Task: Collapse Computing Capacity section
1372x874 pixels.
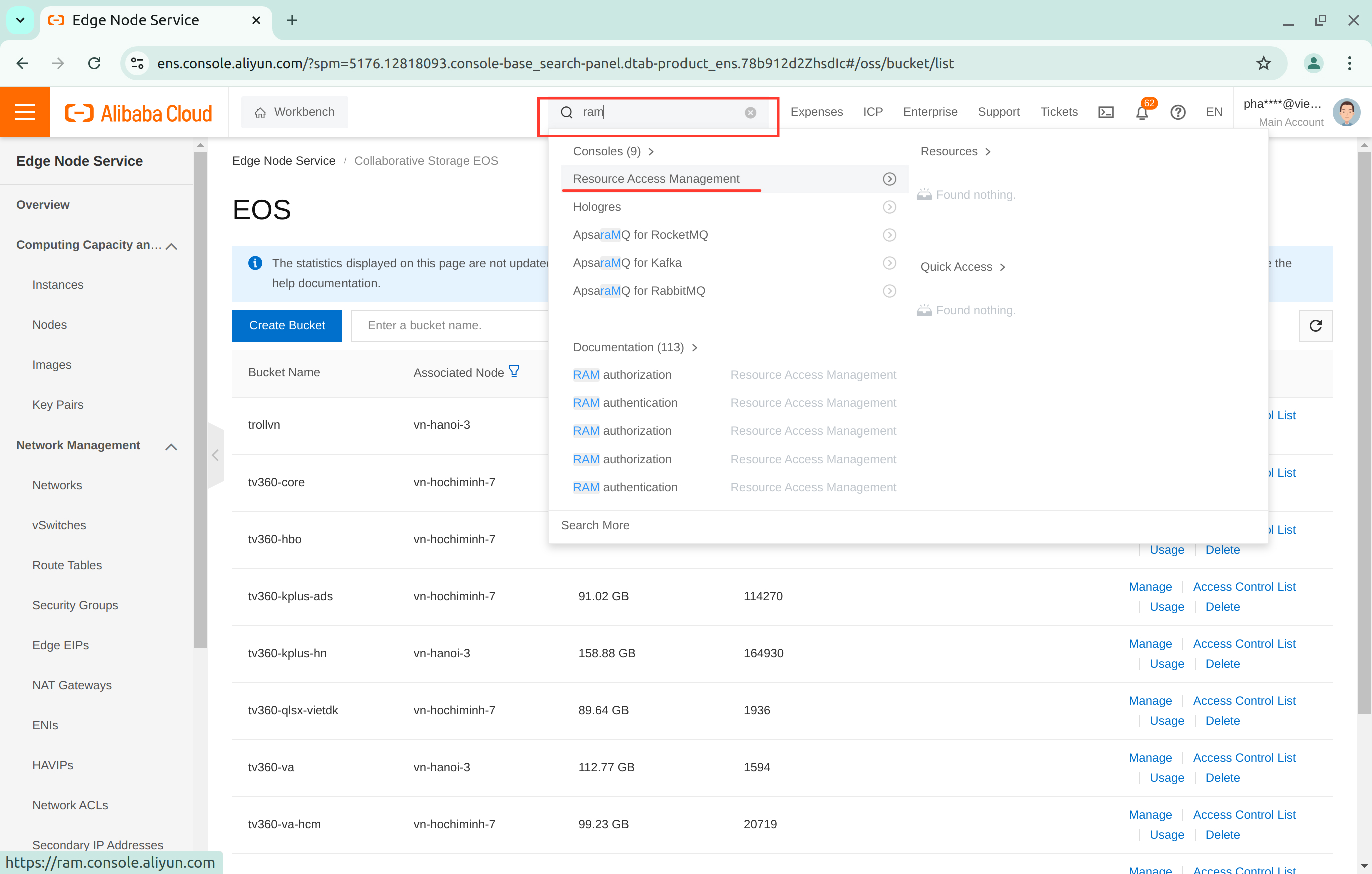Action: click(171, 246)
